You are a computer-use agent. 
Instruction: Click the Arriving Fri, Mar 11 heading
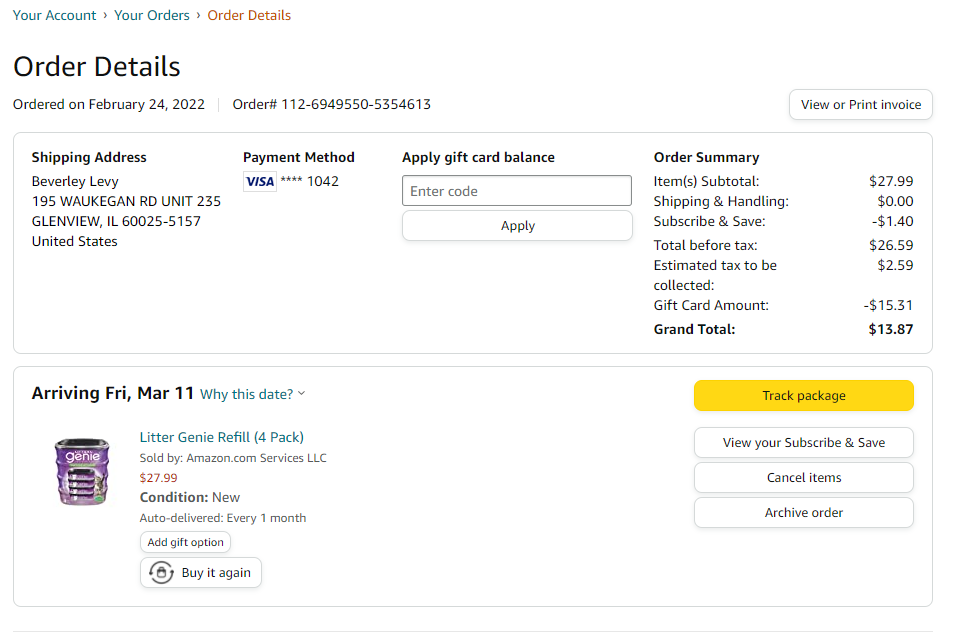click(113, 393)
